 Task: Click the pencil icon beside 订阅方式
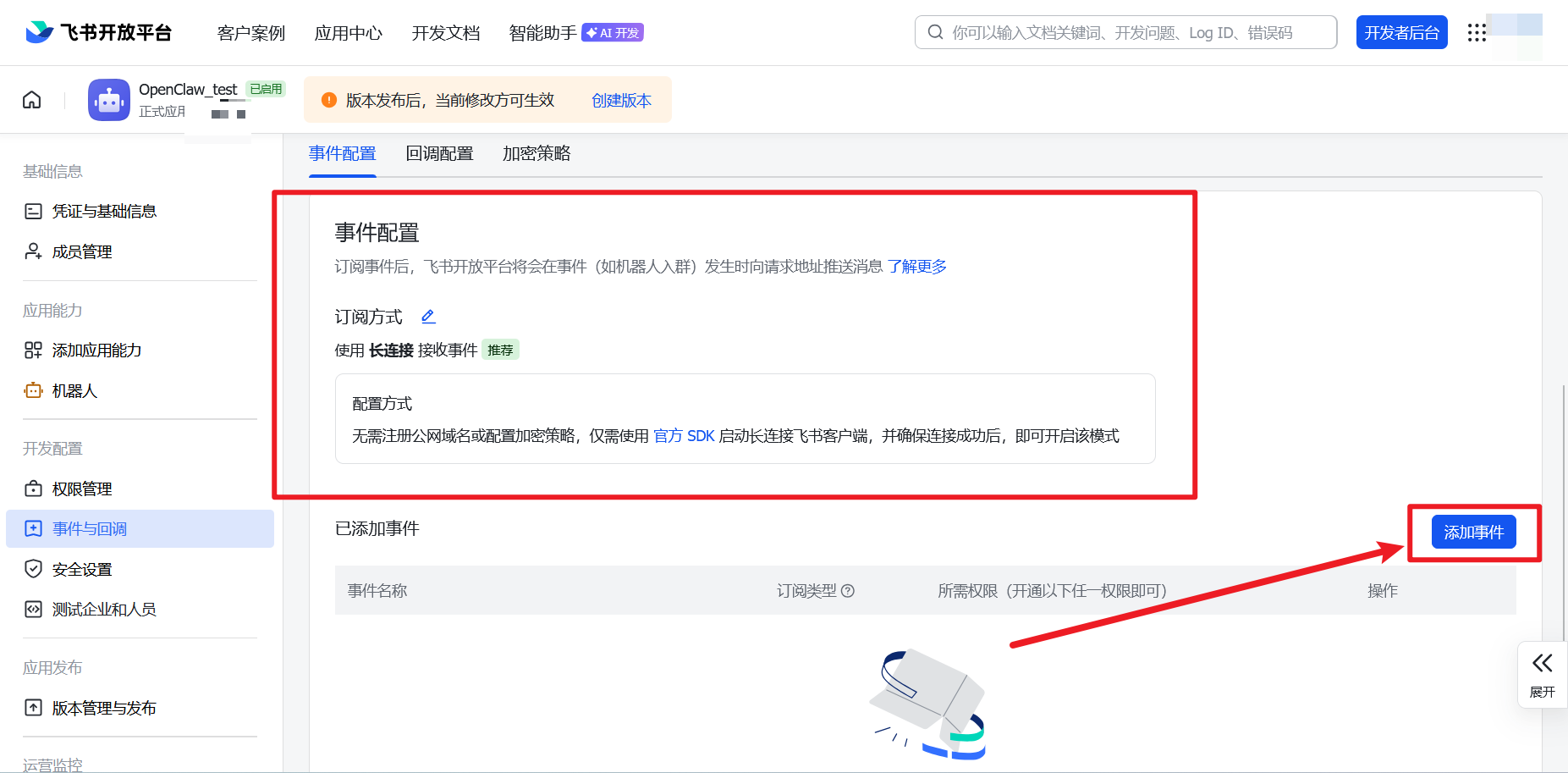pos(428,316)
